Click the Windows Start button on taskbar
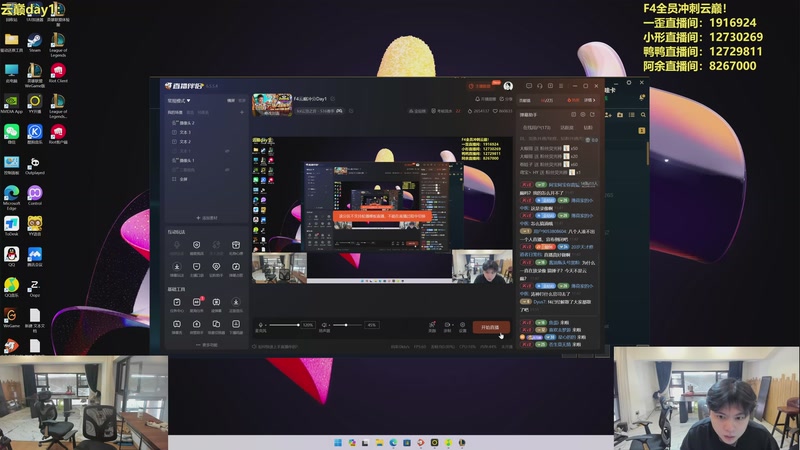This screenshot has height=450, width=800. click(x=338, y=442)
